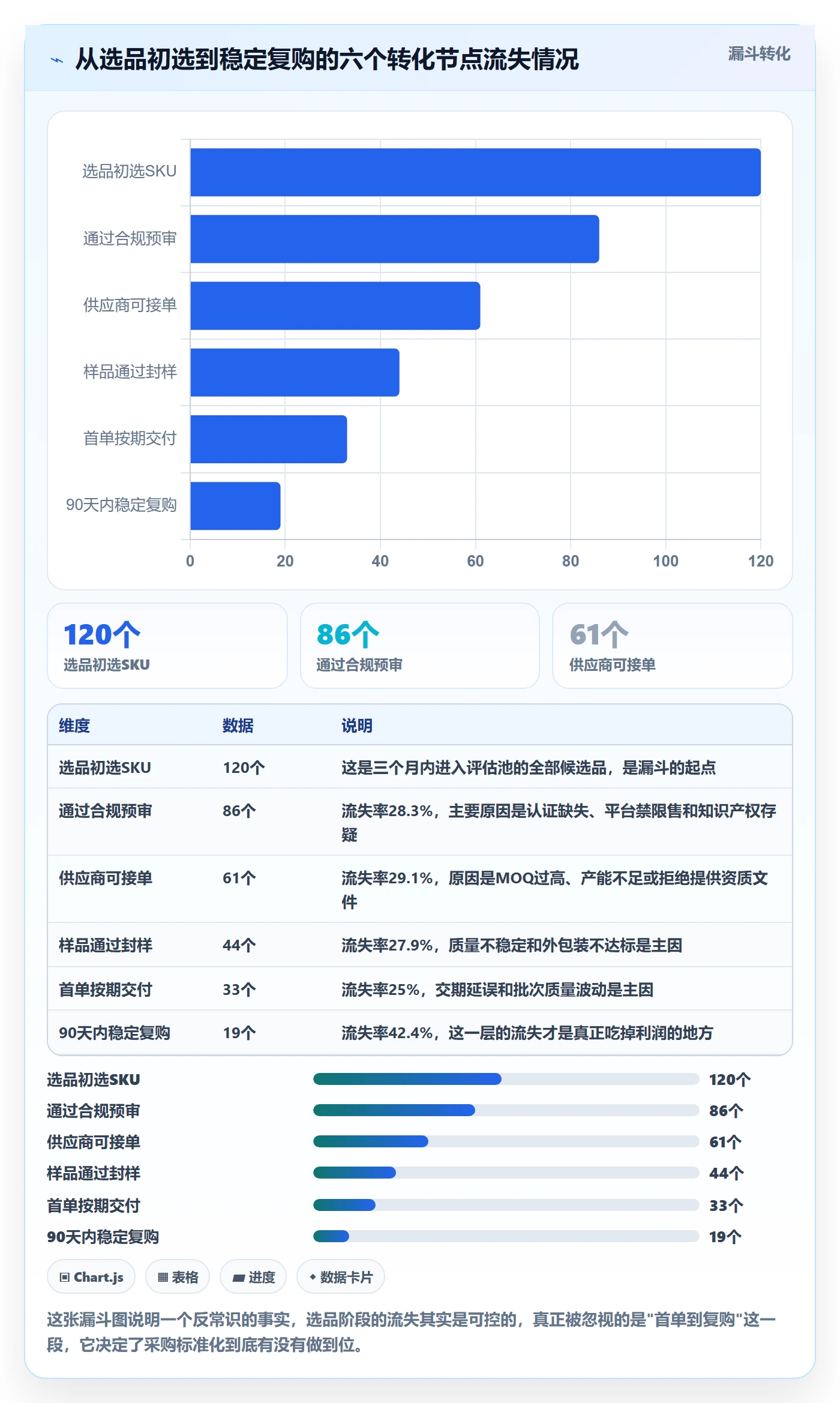Open the 61个 供应商可接单 stat card
The height and width of the screenshot is (1403, 840).
coord(673,646)
